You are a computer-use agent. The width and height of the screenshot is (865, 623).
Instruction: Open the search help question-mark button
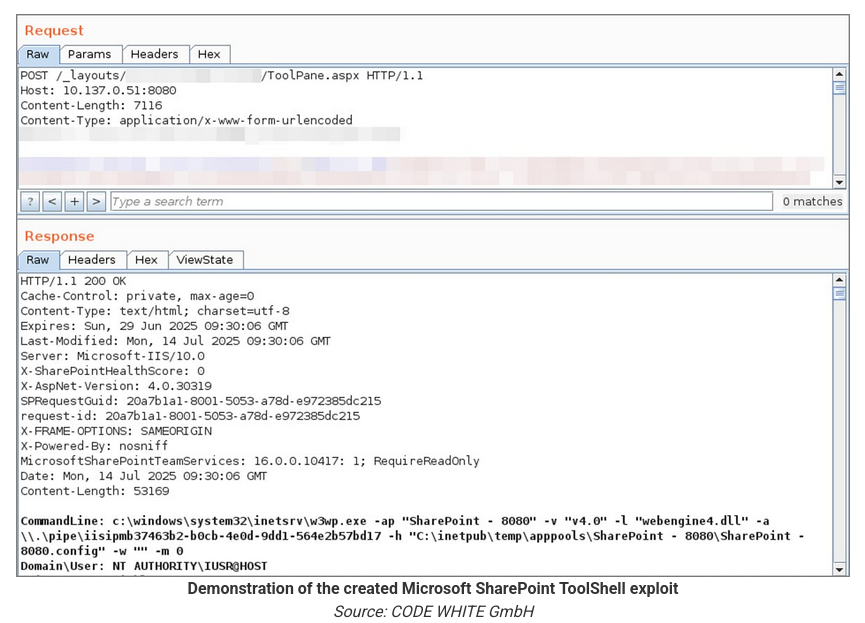tap(30, 201)
